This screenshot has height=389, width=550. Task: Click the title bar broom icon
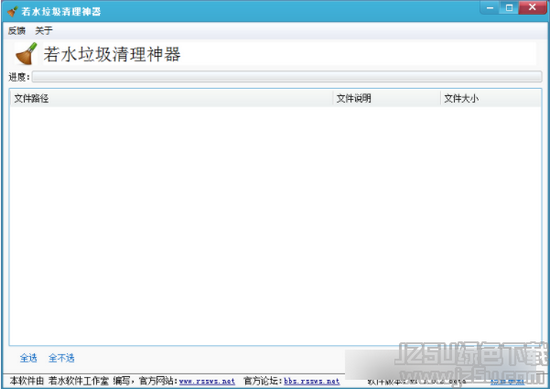click(12, 11)
